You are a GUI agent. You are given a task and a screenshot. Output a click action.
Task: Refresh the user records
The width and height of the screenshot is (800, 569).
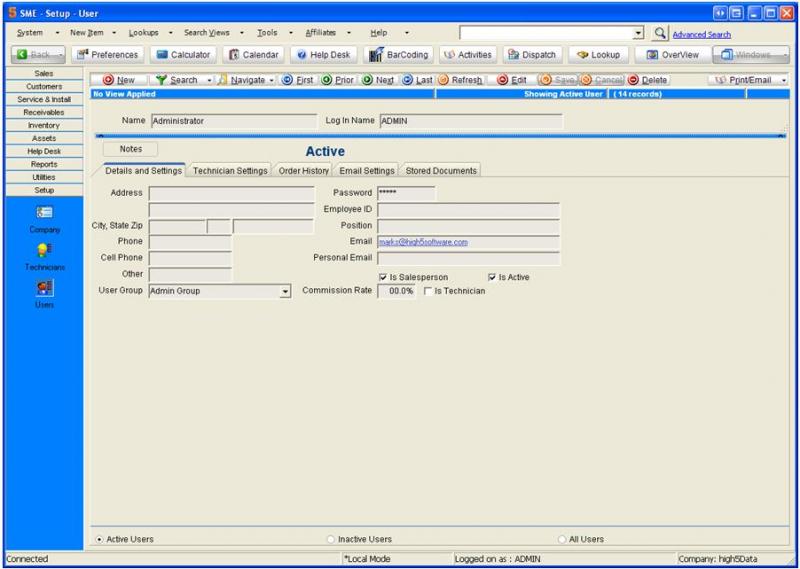coord(460,80)
